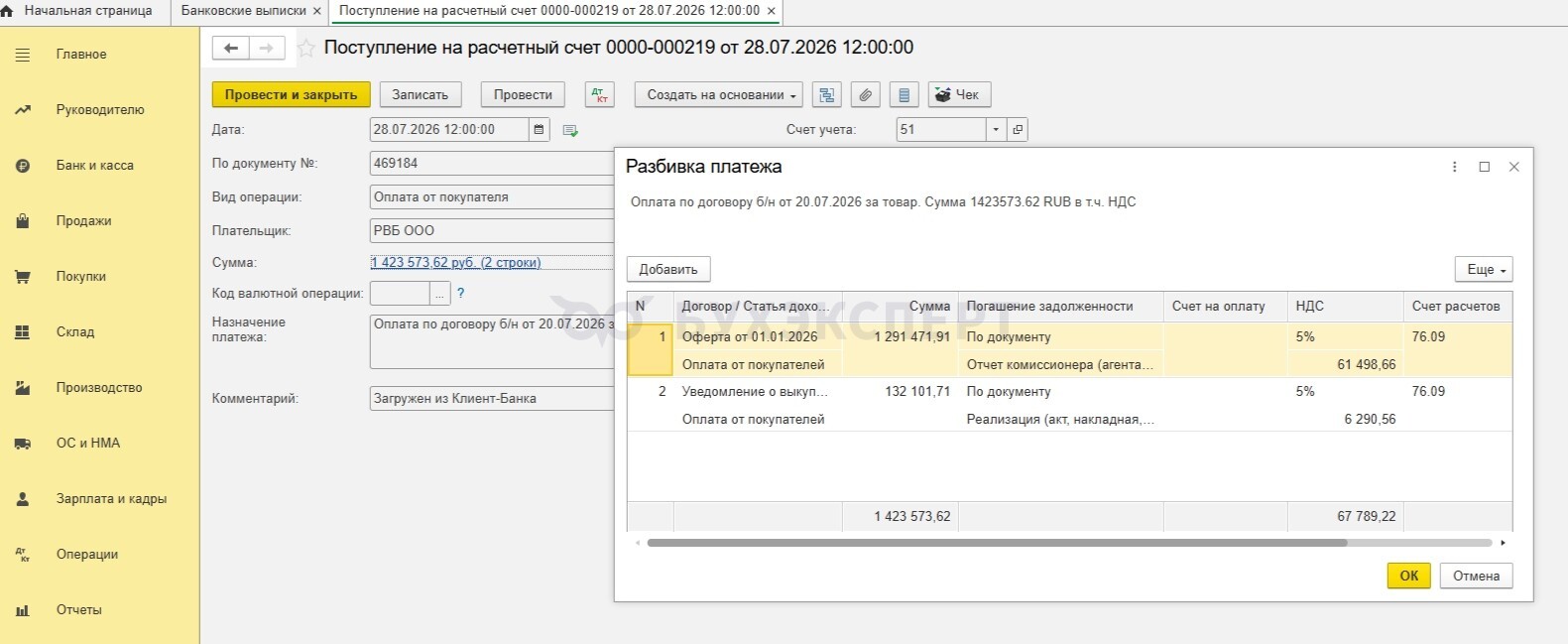The height and width of the screenshot is (644, 1568).
Task: Click the yellow ОК button
Action: (x=1408, y=576)
